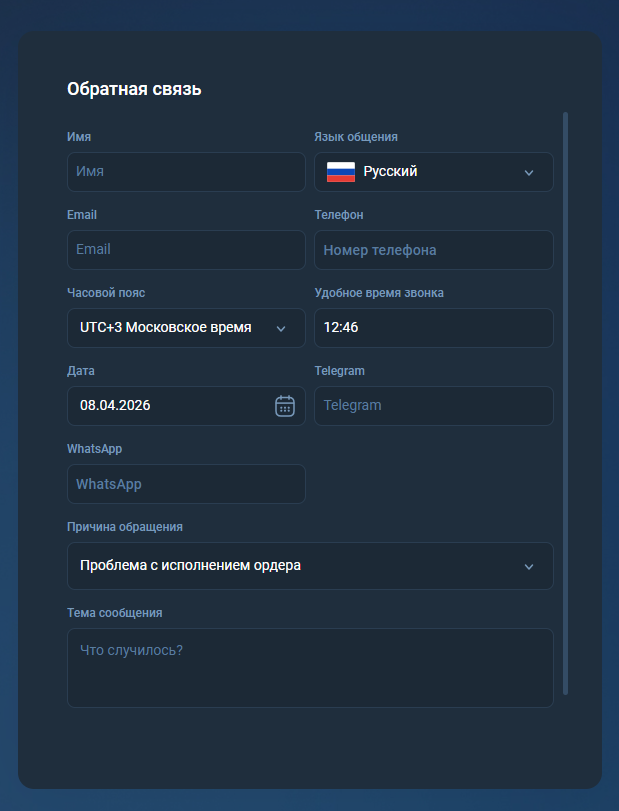Viewport: 619px width, 811px height.
Task: Click chevron arrow in Причина обращения selector
Action: [x=529, y=566]
